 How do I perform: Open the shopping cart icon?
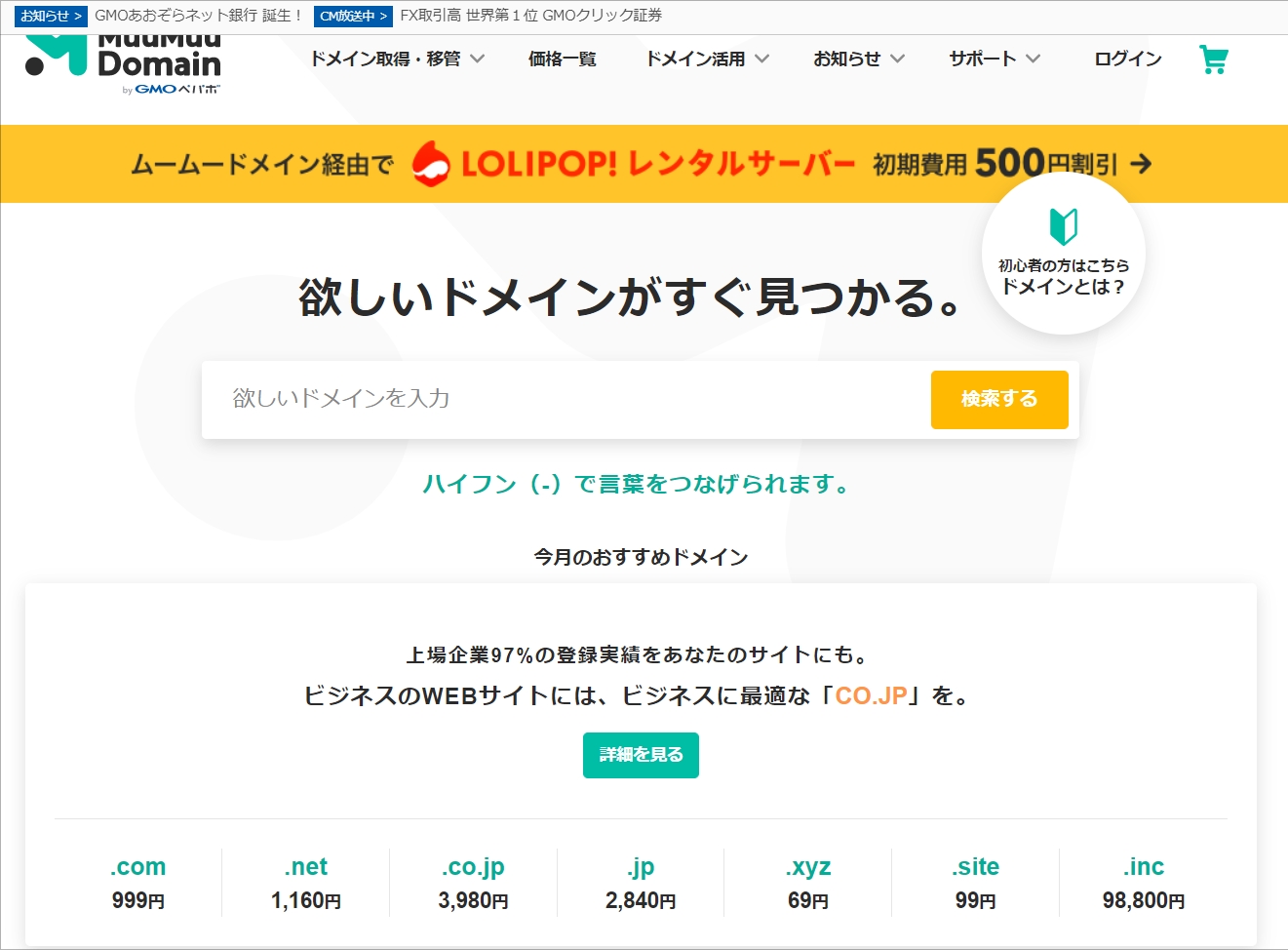(1213, 59)
